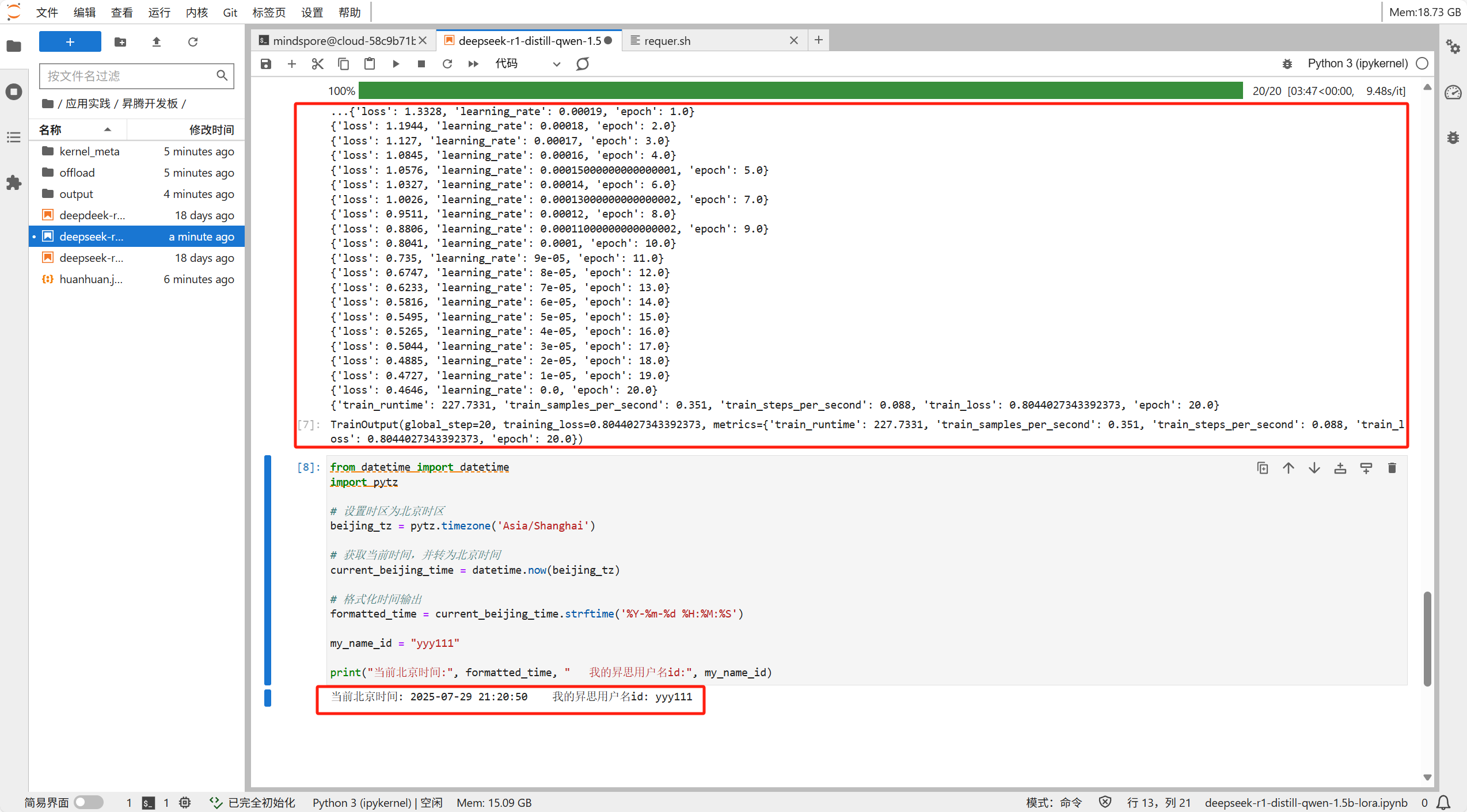The image size is (1467, 812).
Task: Click the blue new launcher plus button
Action: click(x=70, y=42)
